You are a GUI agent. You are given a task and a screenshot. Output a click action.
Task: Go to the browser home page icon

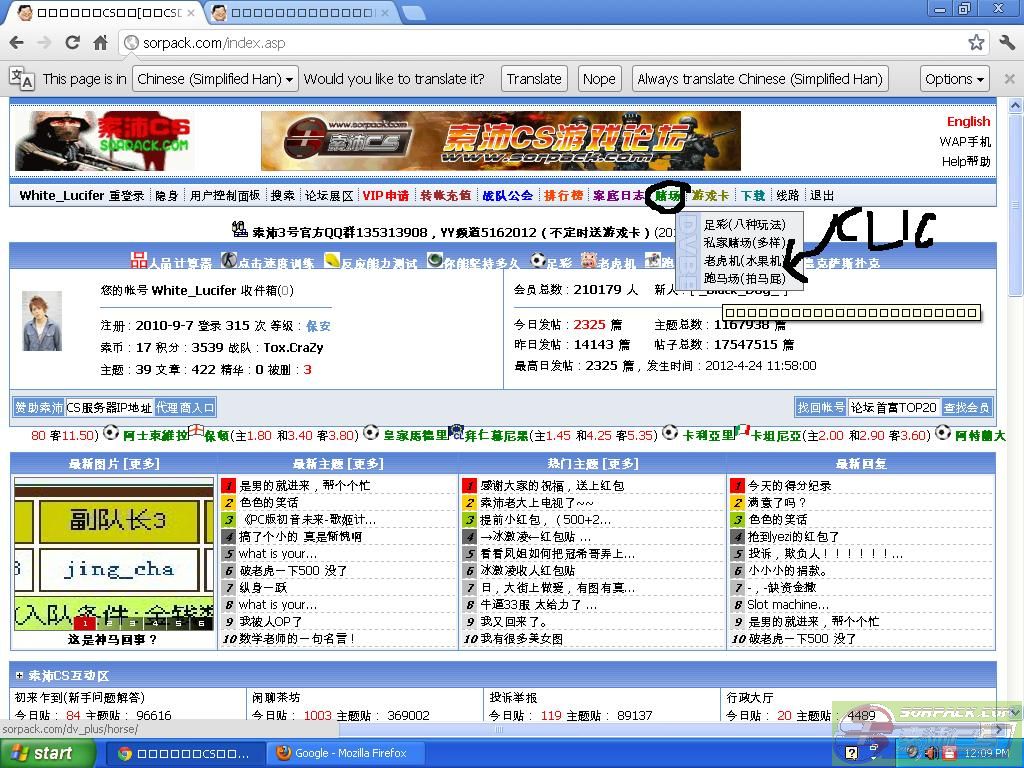pyautogui.click(x=100, y=43)
